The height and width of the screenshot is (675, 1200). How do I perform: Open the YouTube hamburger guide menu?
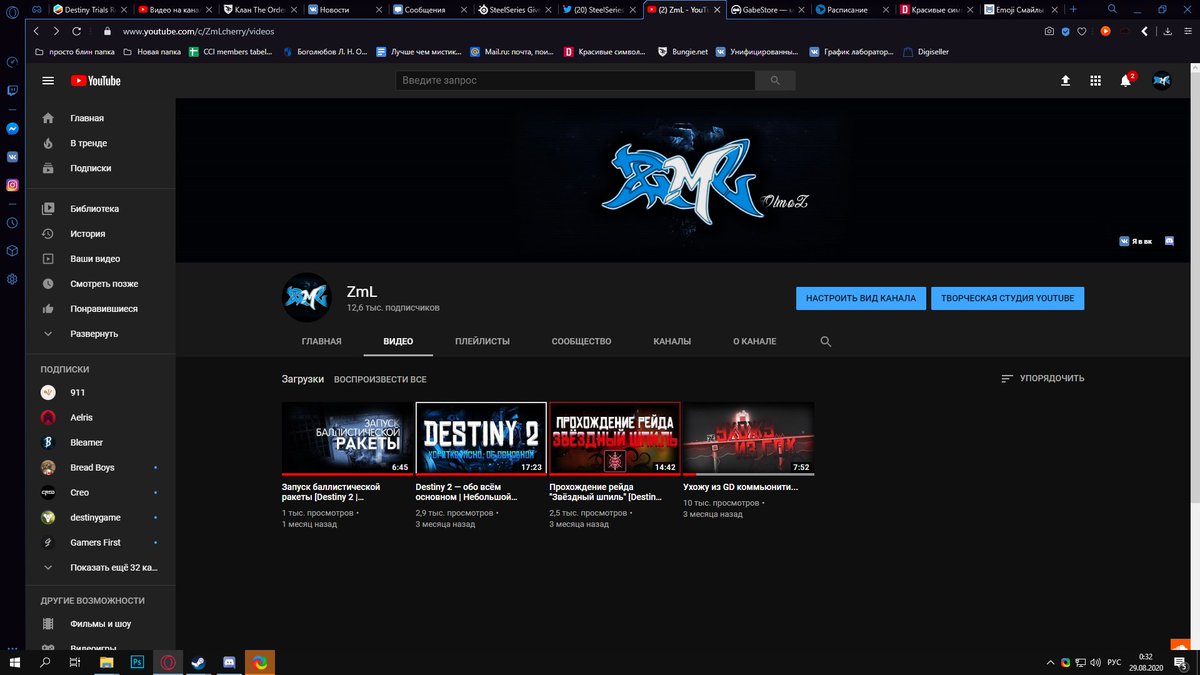(48, 80)
